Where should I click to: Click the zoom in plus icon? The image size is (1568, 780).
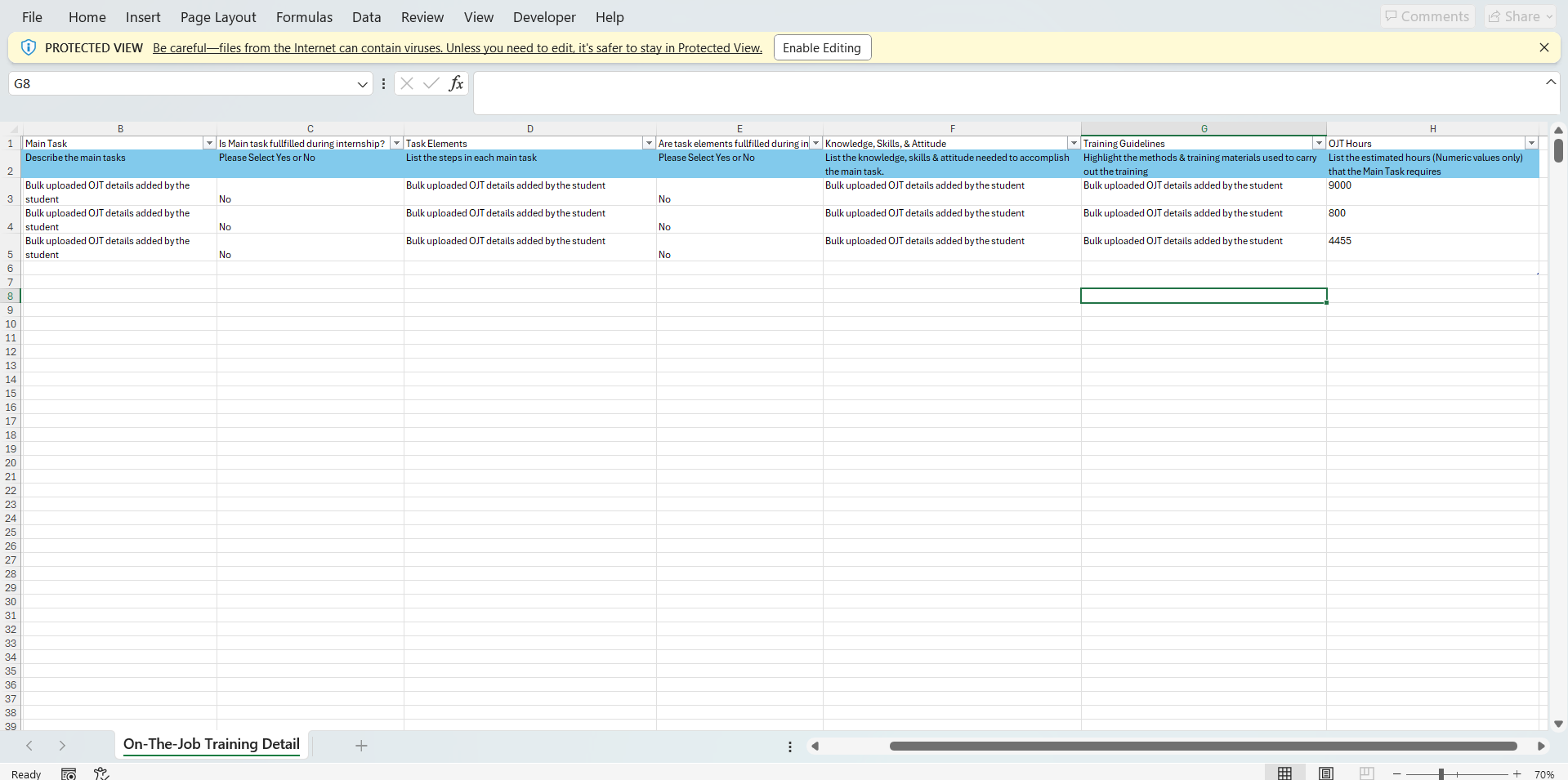tap(1517, 773)
